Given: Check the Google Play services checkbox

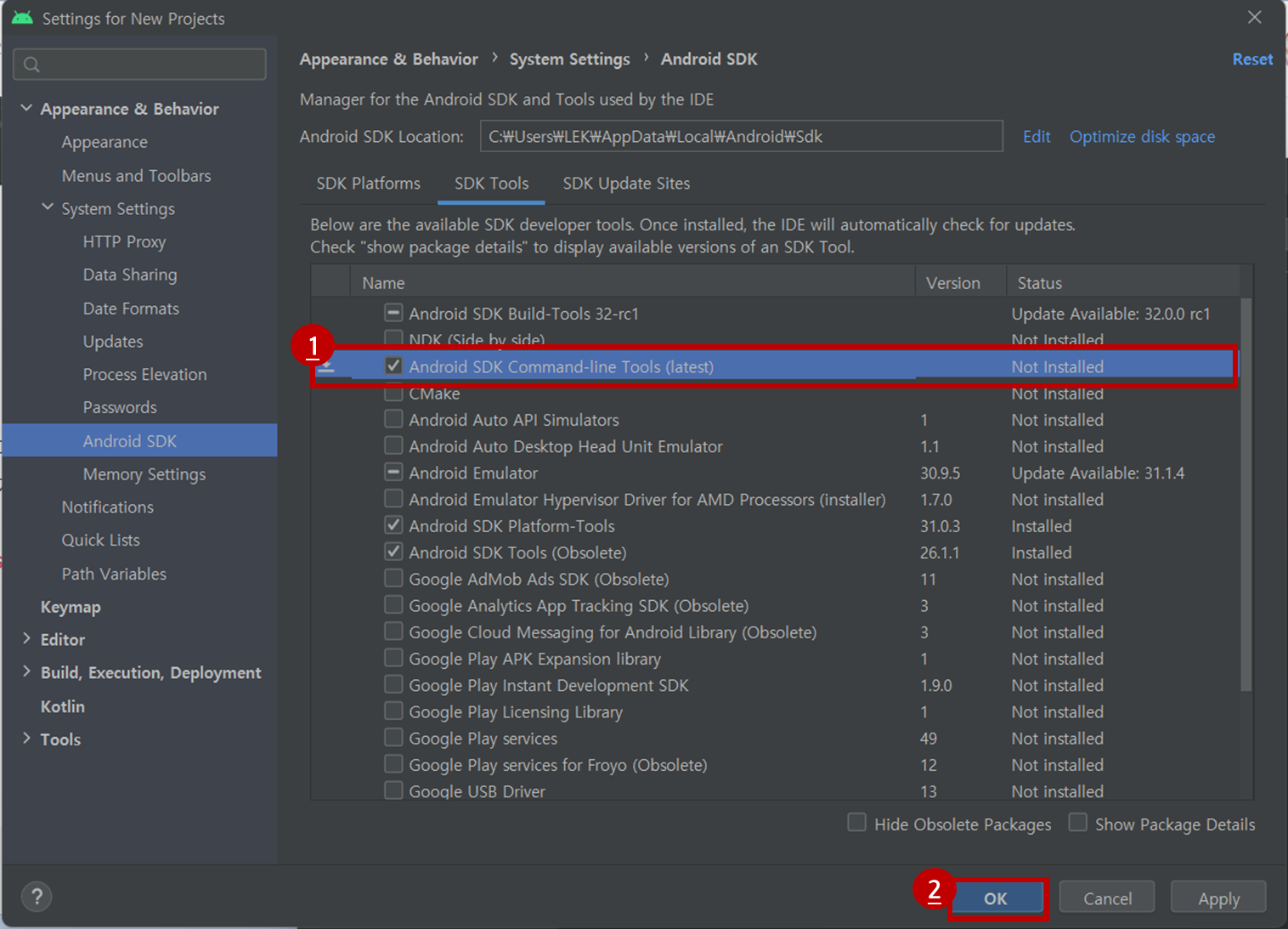Looking at the screenshot, I should coord(393,737).
